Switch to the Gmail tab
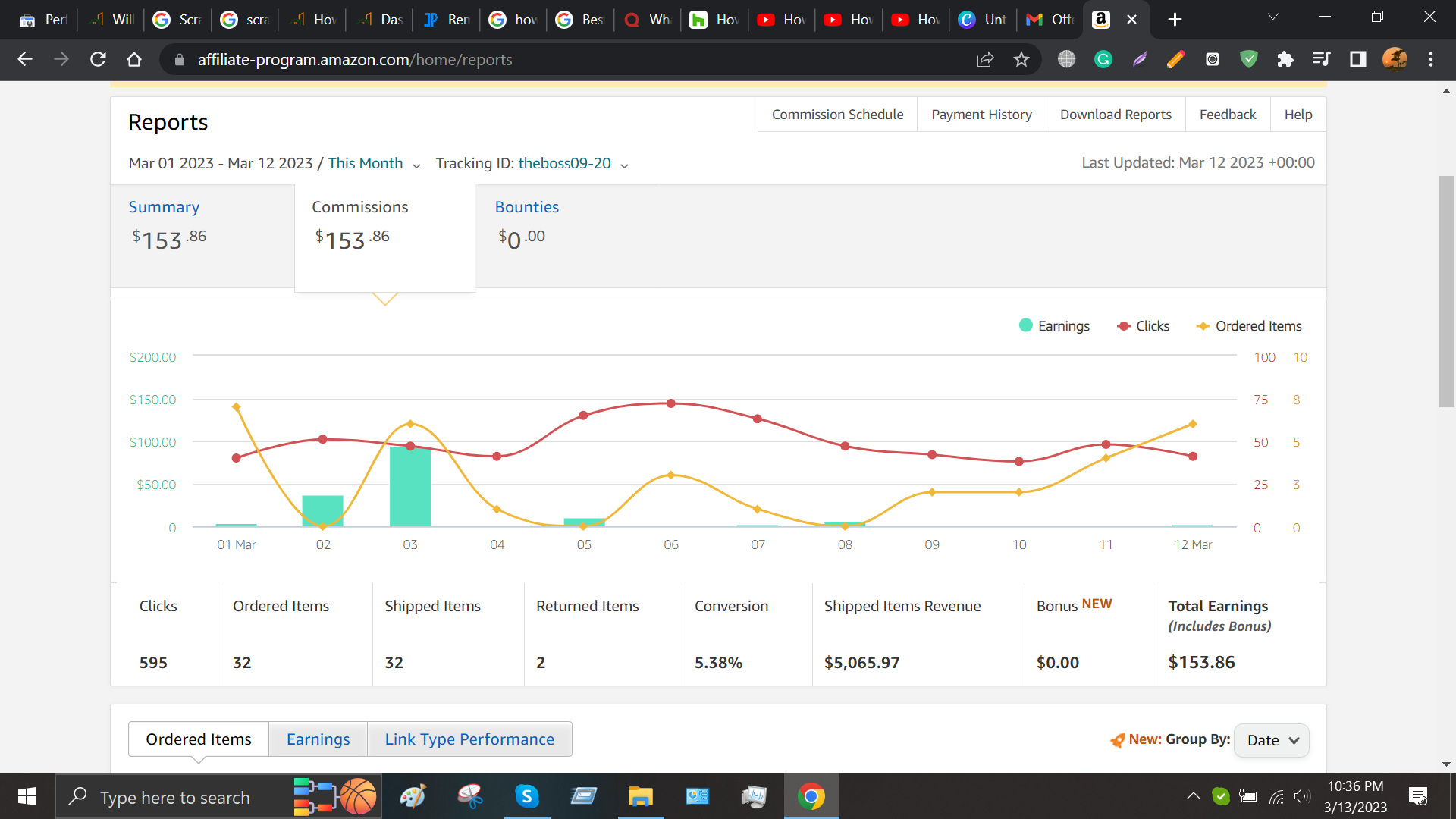1456x819 pixels. tap(1050, 20)
